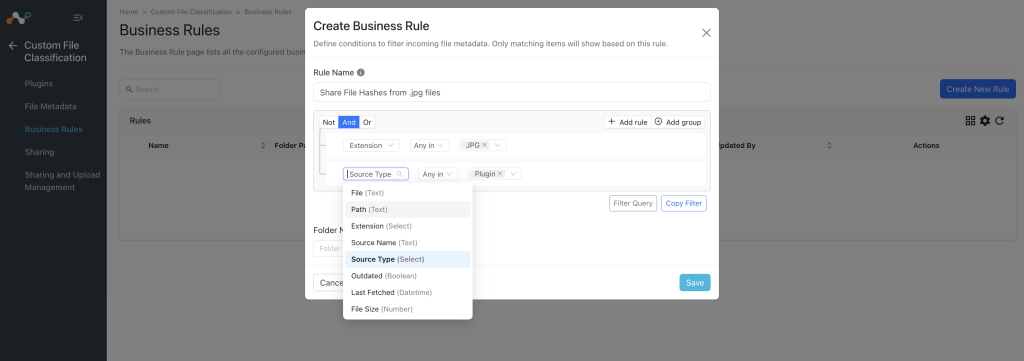Image resolution: width=1024 pixels, height=361 pixels.
Task: Click Create New Rule button
Action: [x=978, y=89]
